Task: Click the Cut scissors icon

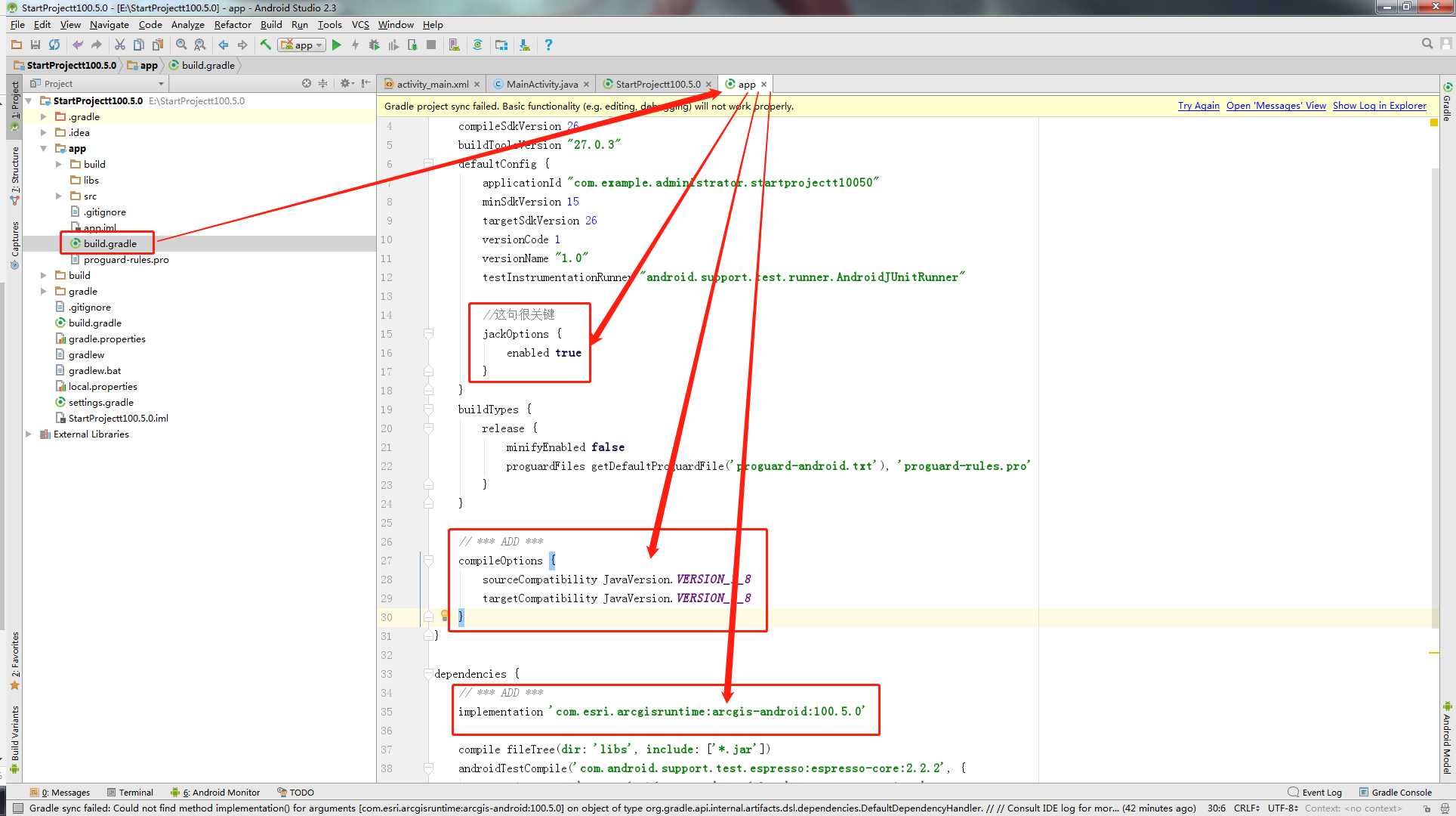Action: (119, 45)
